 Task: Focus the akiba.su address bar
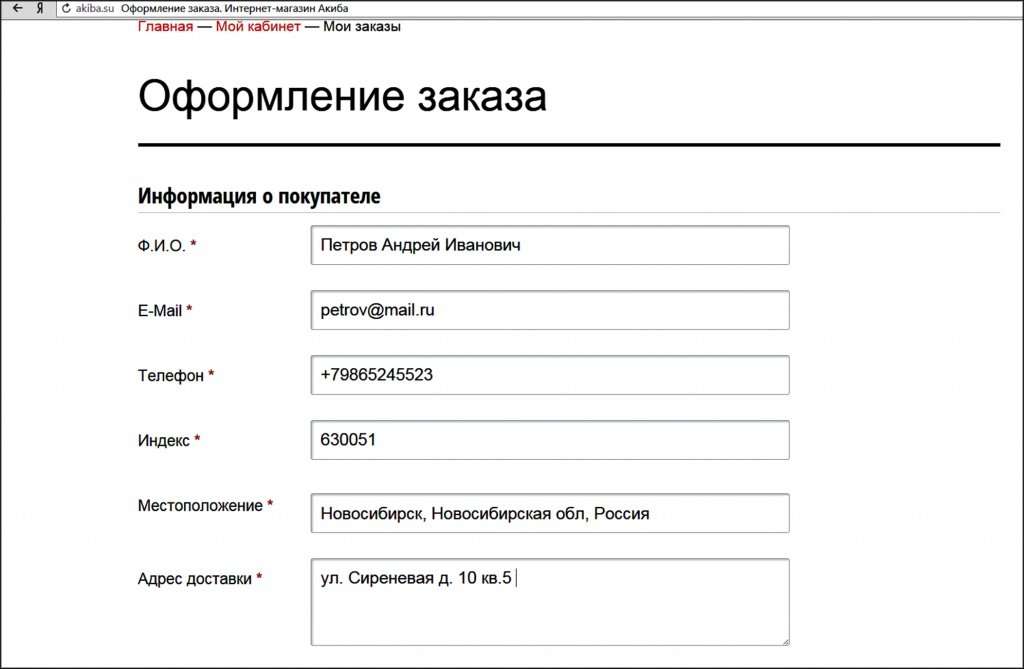542,8
